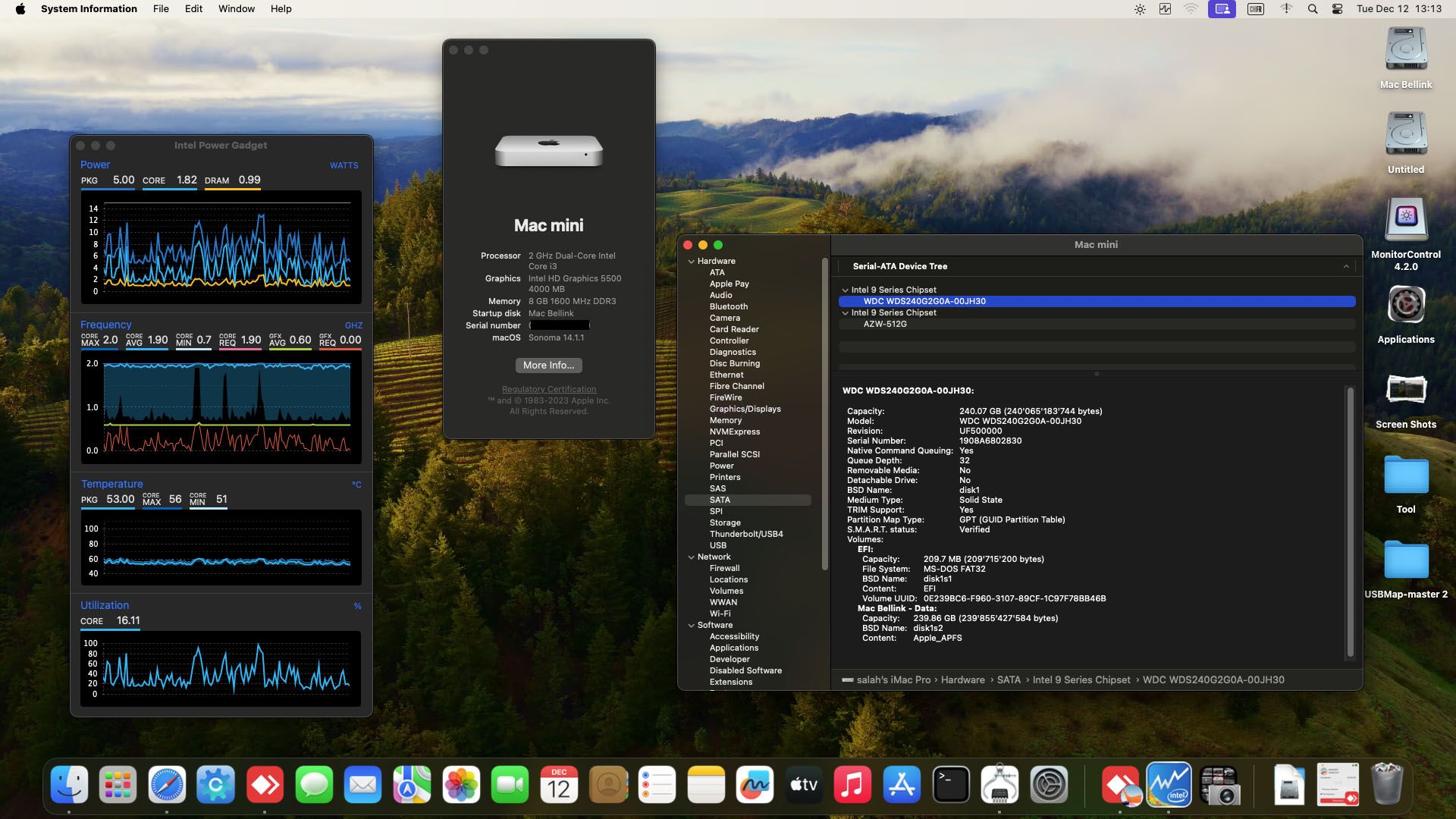Click the Wi-Fi status menu bar icon
The width and height of the screenshot is (1456, 819).
1191,9
